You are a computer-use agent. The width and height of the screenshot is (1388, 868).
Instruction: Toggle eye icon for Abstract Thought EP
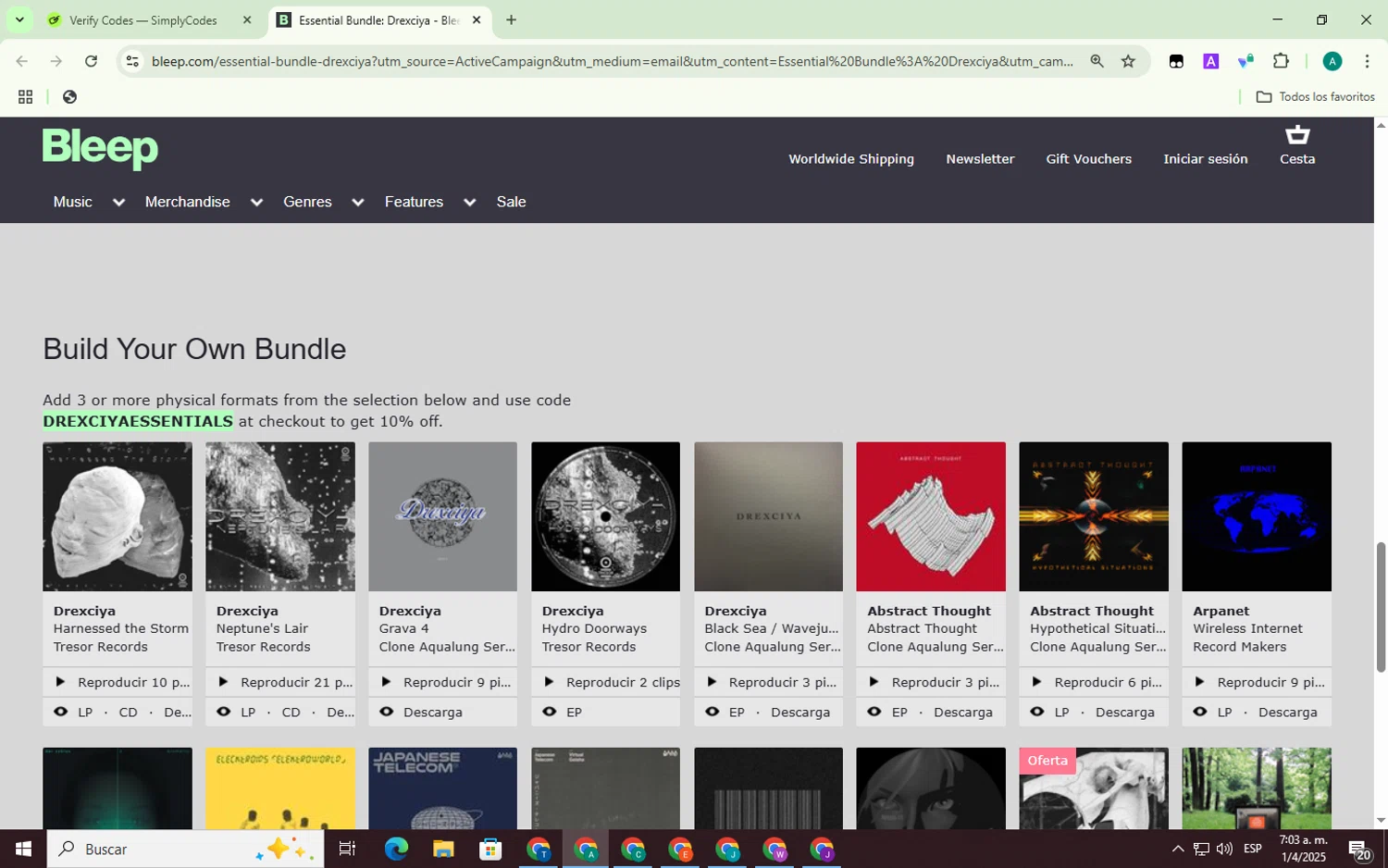pyautogui.click(x=874, y=712)
